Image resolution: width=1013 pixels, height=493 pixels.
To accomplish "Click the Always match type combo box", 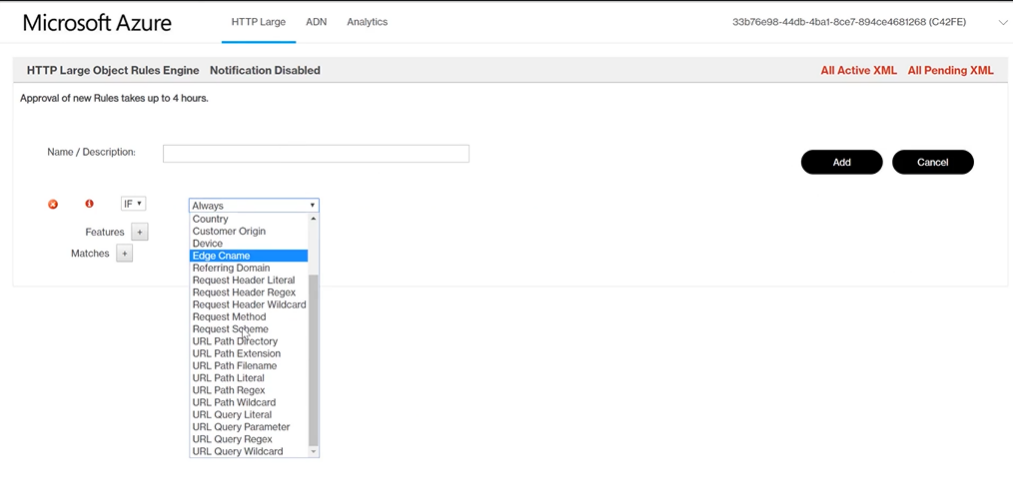I will [254, 205].
